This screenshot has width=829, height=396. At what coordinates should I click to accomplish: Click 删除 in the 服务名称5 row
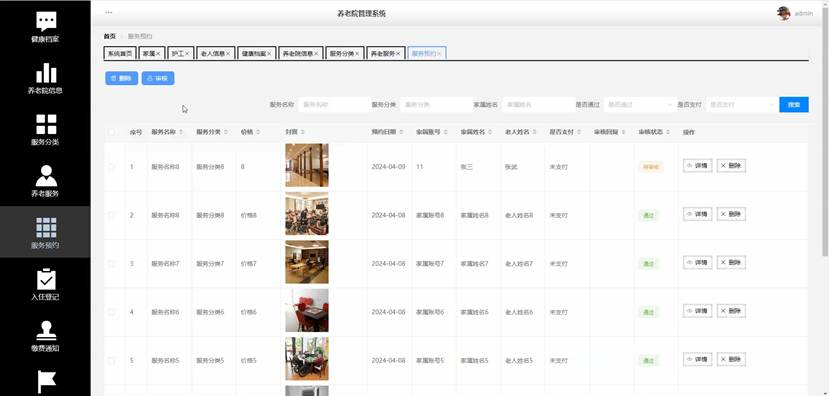731,360
